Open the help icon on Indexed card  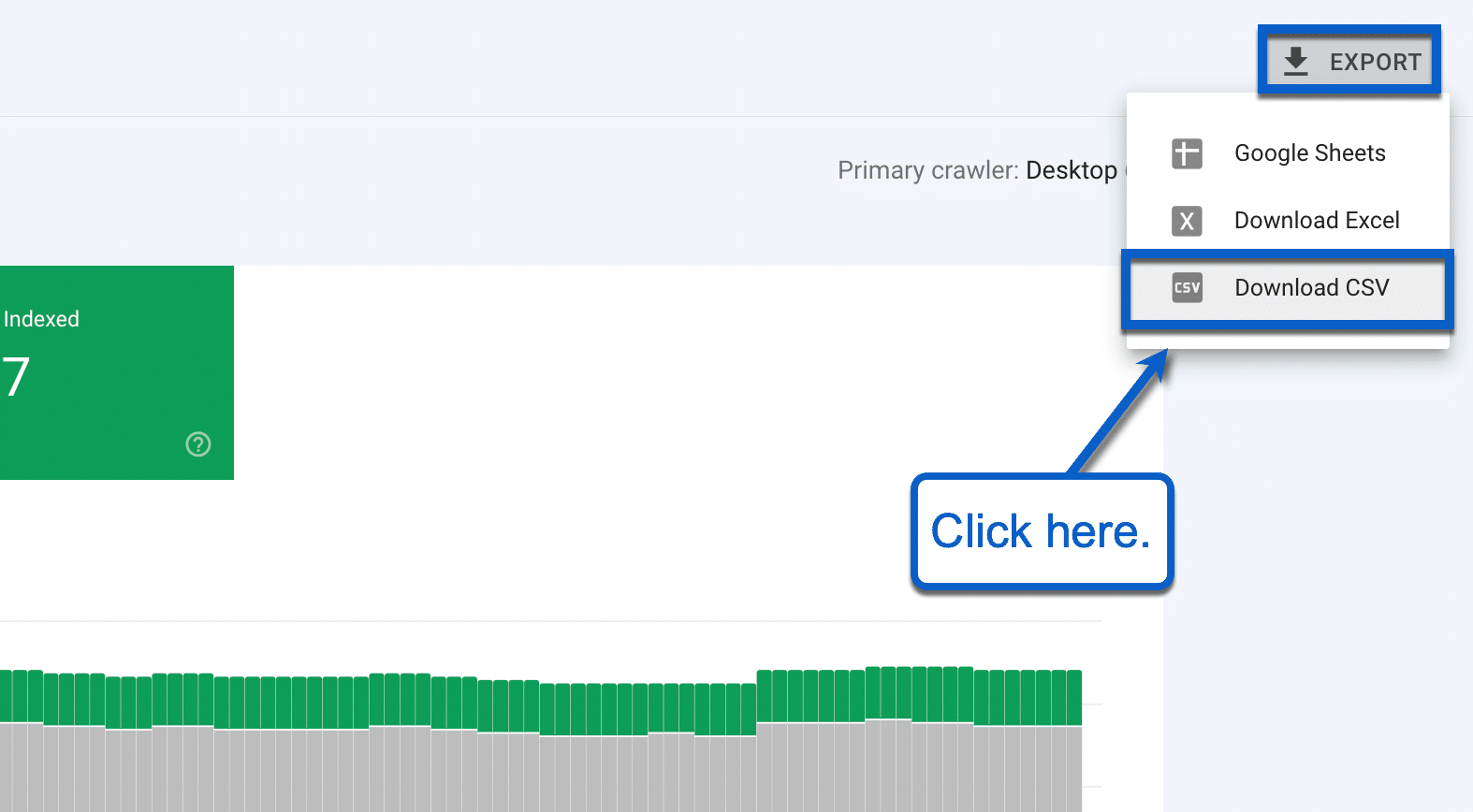pos(198,444)
